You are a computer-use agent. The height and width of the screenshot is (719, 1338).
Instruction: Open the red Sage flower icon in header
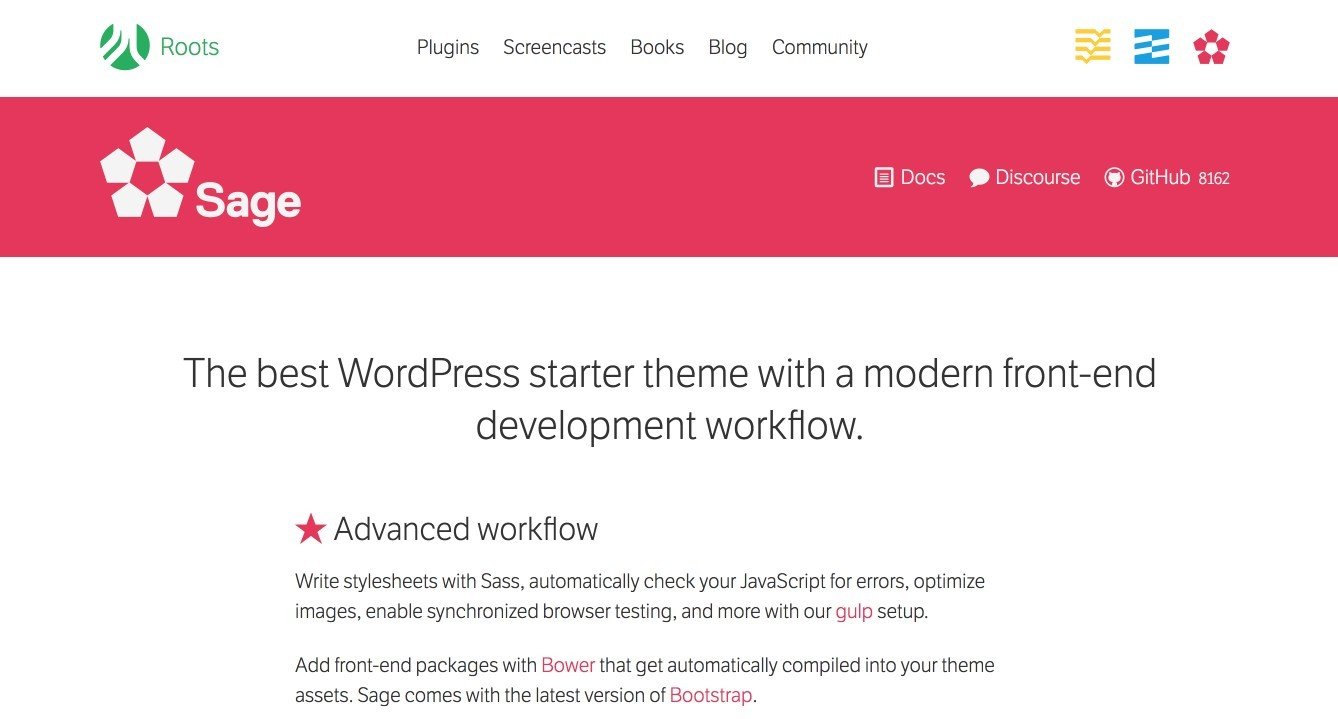pyautogui.click(x=1211, y=47)
